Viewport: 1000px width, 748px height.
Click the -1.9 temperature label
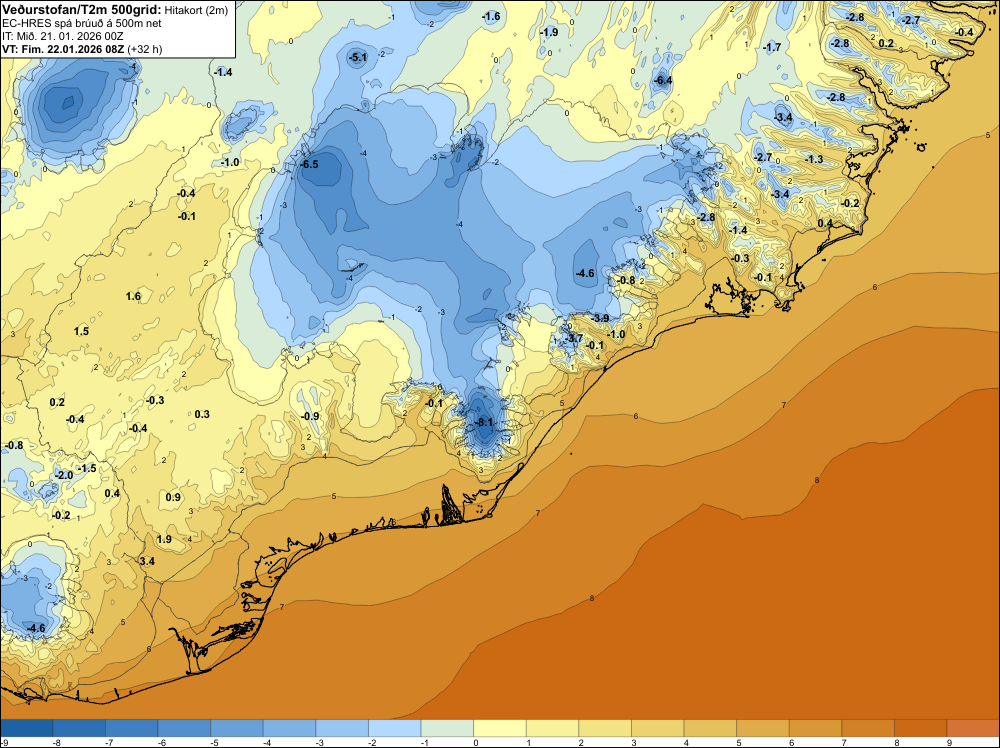tap(549, 32)
